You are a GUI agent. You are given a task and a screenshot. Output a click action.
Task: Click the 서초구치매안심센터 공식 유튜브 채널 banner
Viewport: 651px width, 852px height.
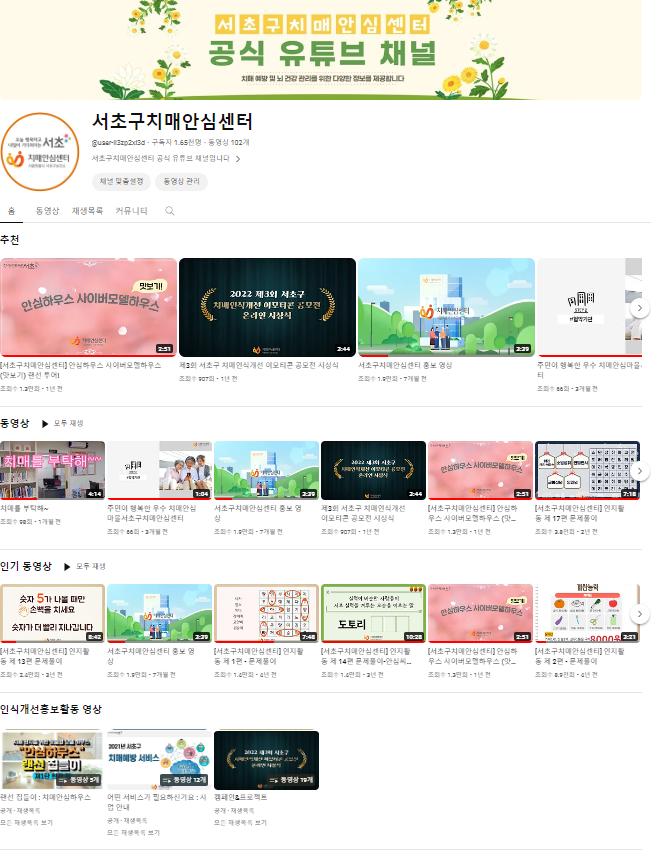pos(321,49)
